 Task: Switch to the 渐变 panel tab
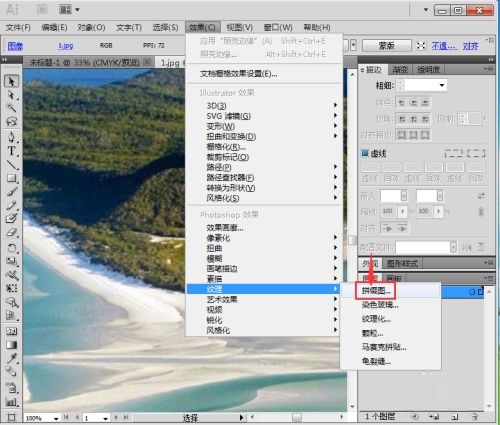tap(400, 69)
